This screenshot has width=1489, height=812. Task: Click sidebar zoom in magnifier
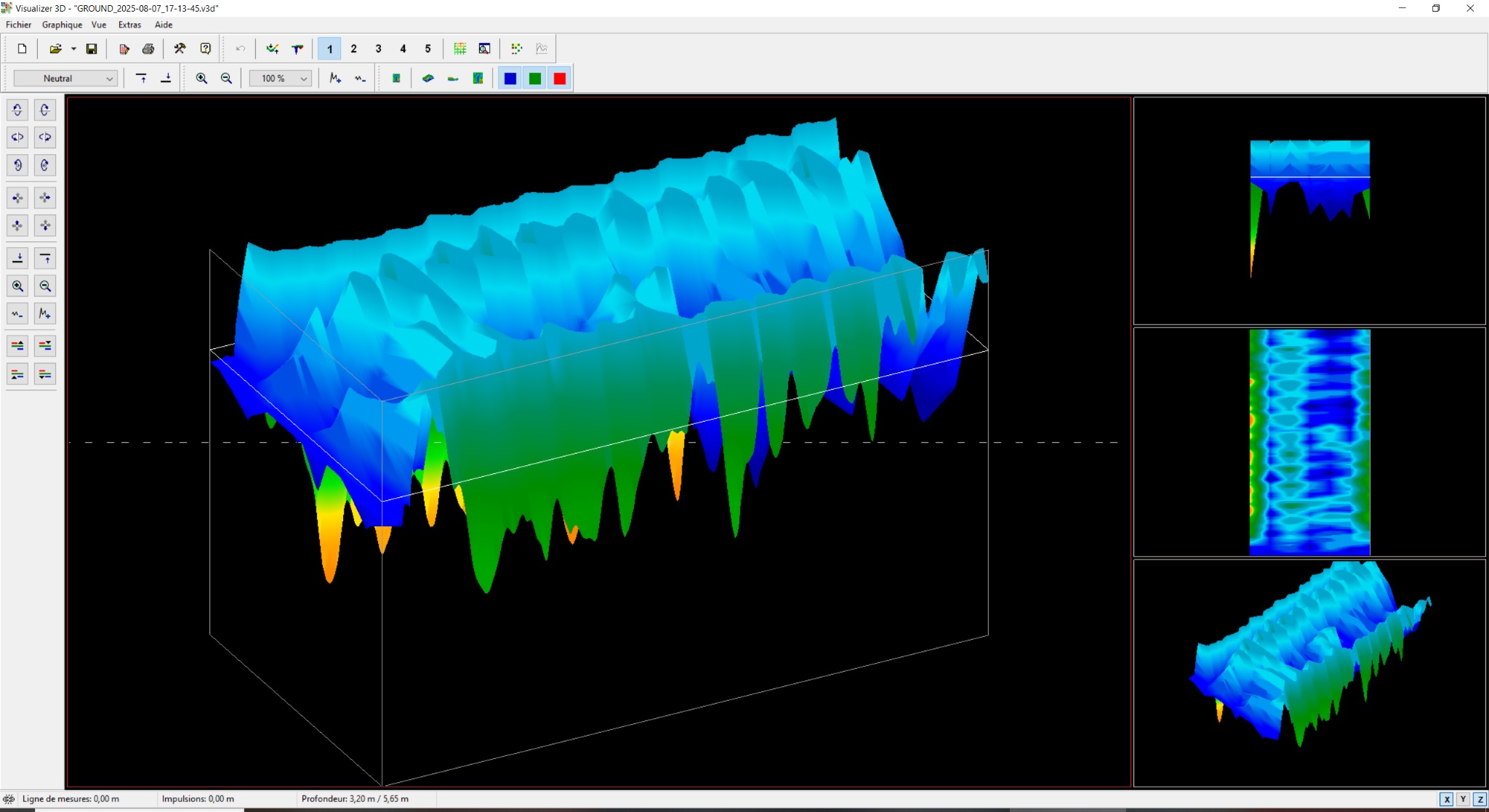17,286
